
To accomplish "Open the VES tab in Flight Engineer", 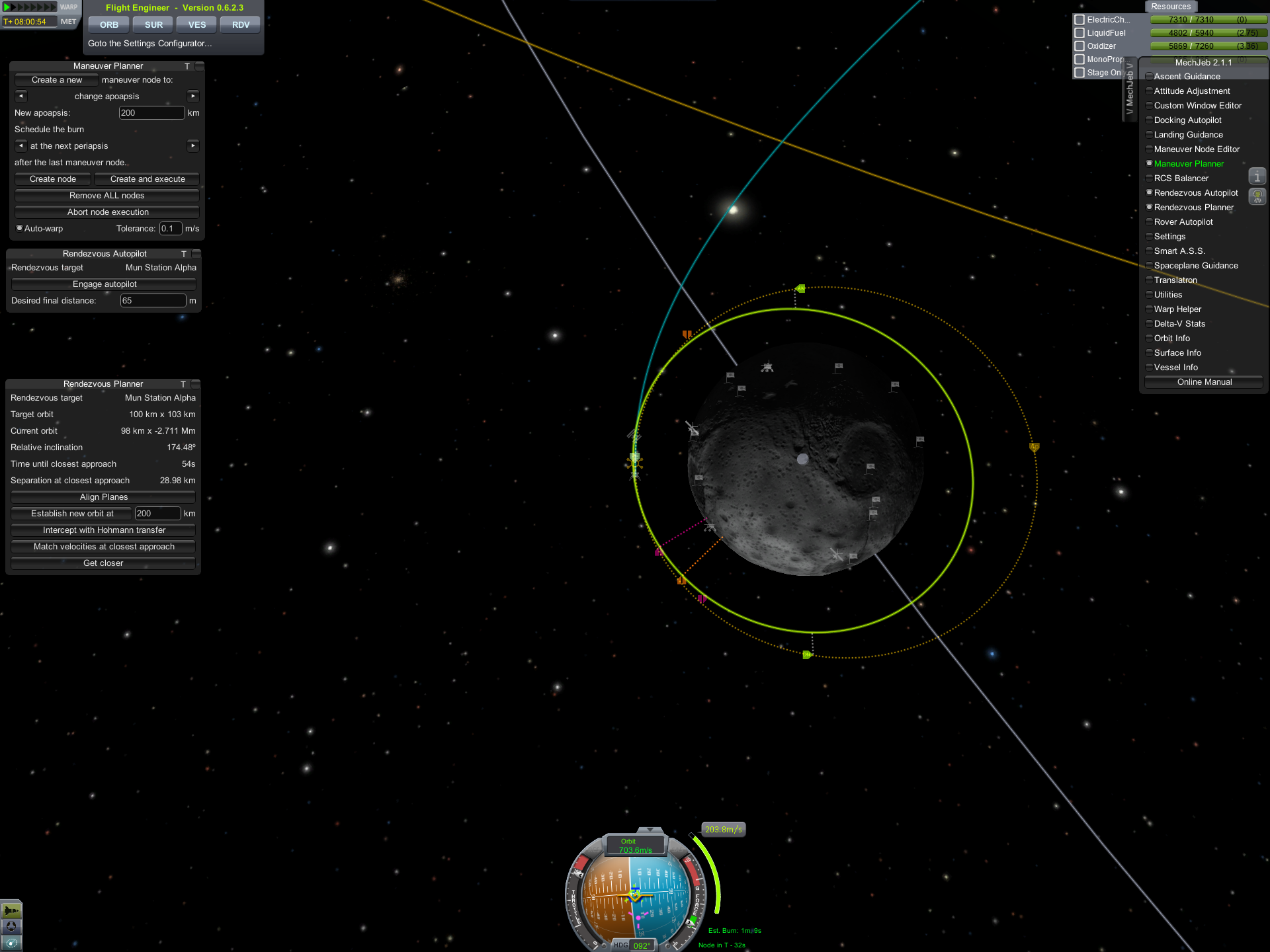I will coord(197,24).
